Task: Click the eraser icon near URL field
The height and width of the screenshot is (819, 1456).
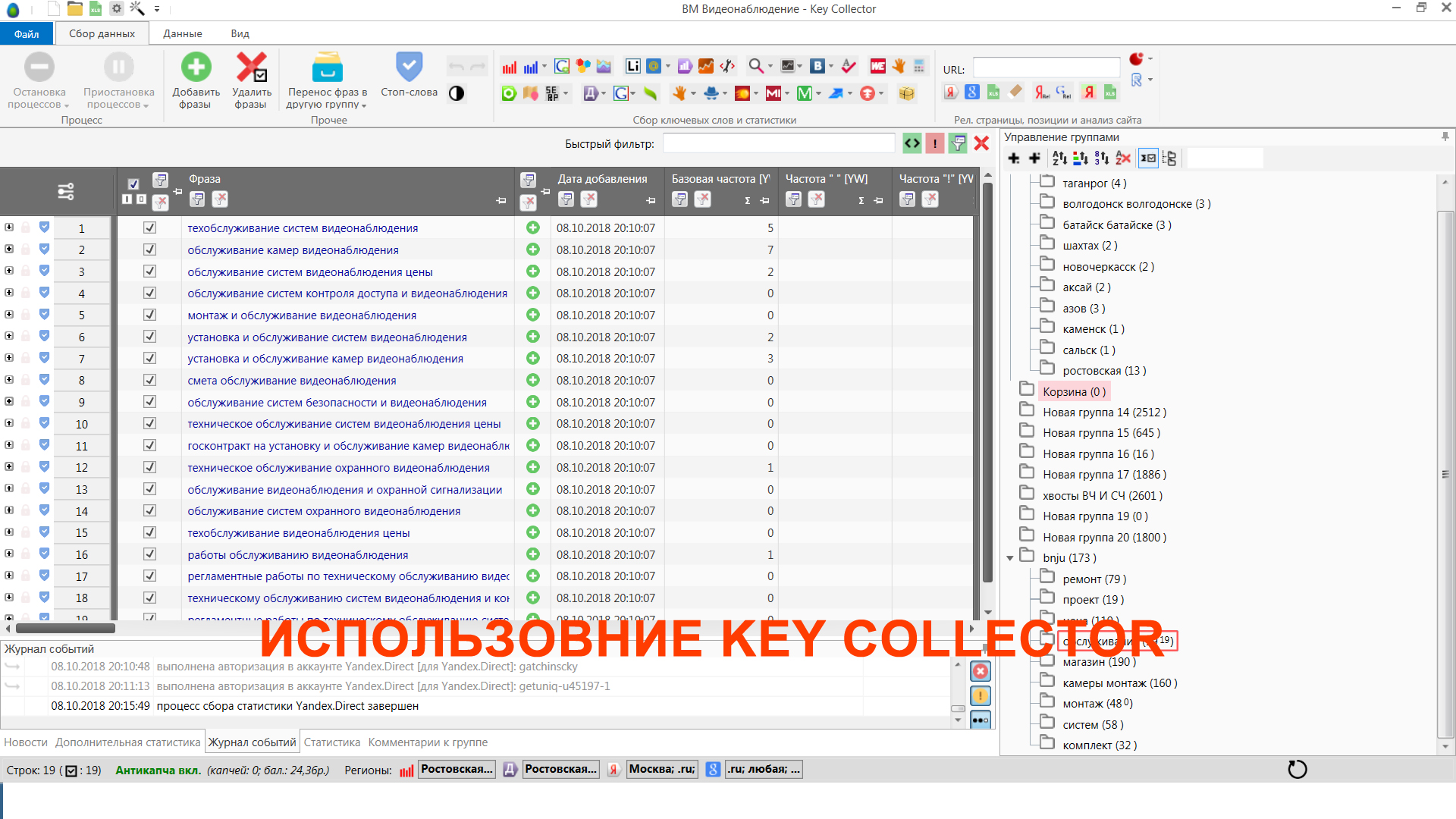Action: [1015, 93]
